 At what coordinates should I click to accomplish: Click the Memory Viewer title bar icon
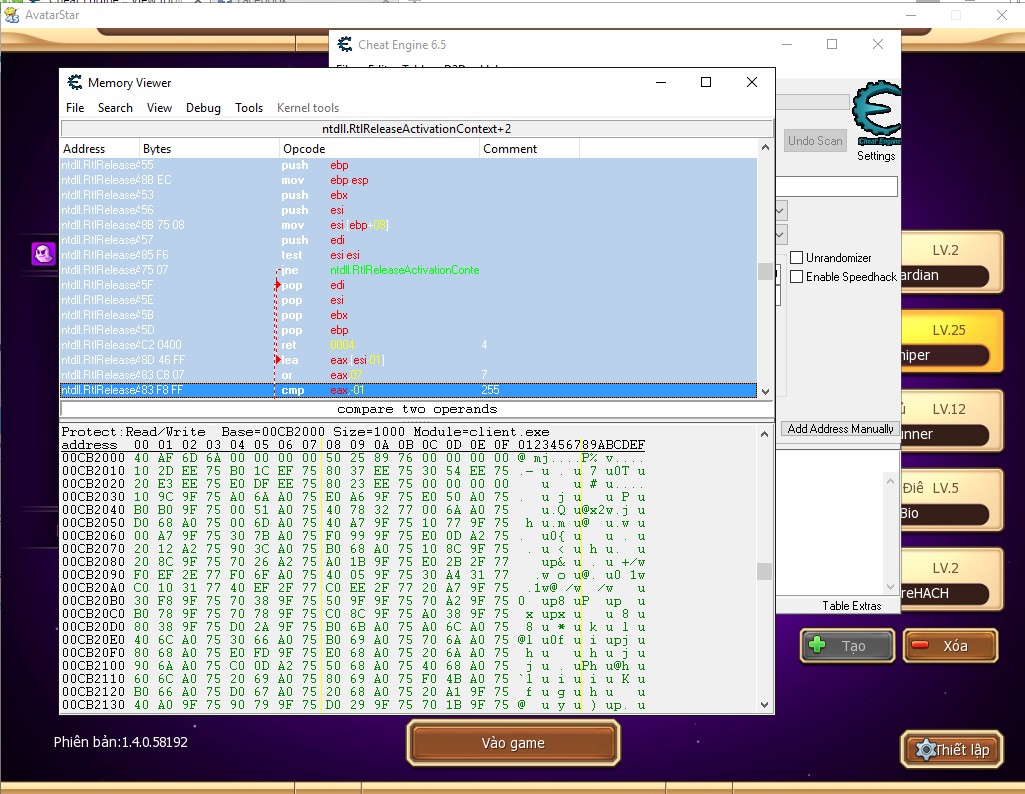click(x=74, y=83)
